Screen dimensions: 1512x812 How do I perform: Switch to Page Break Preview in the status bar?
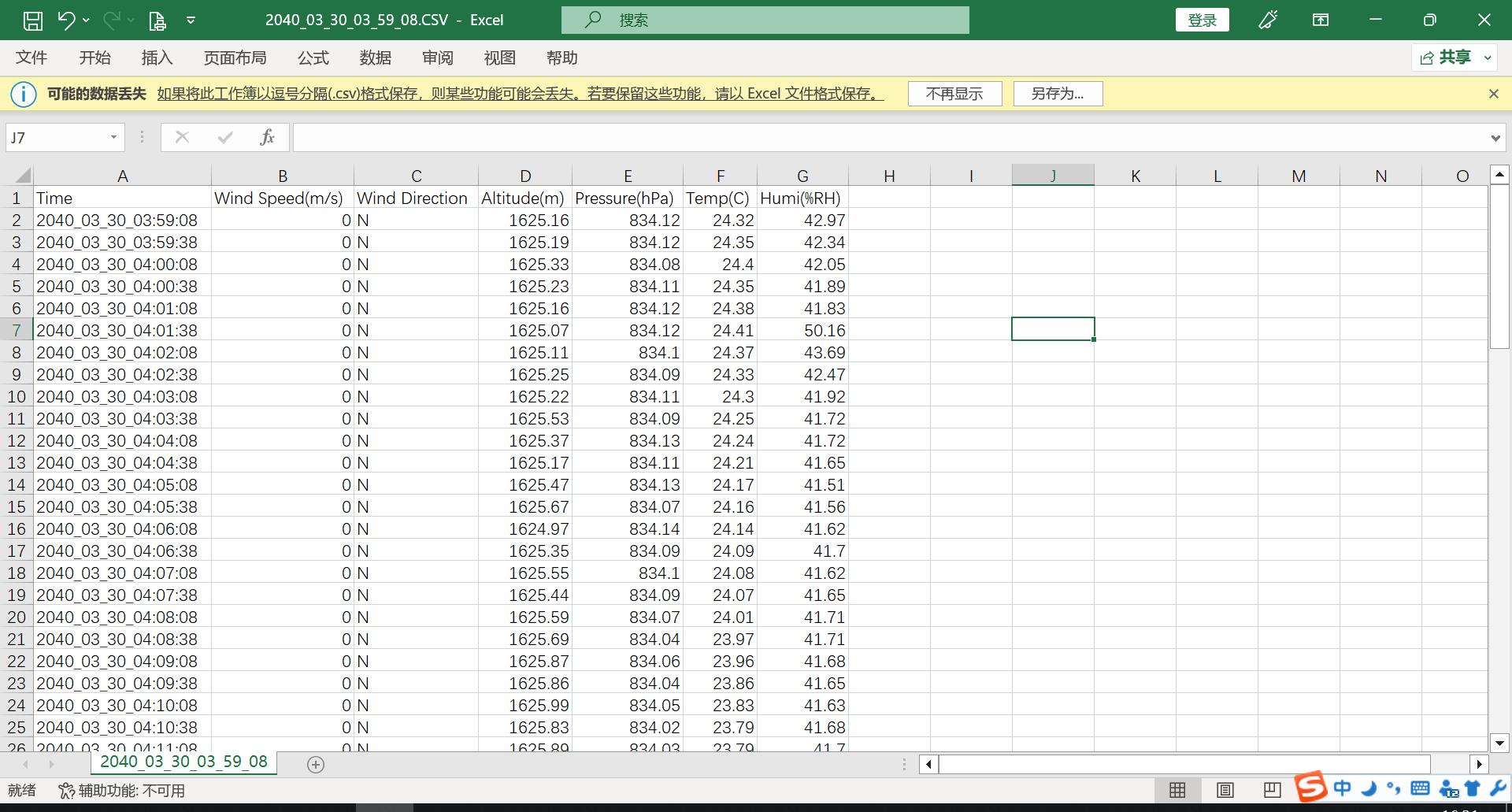pyautogui.click(x=1273, y=790)
